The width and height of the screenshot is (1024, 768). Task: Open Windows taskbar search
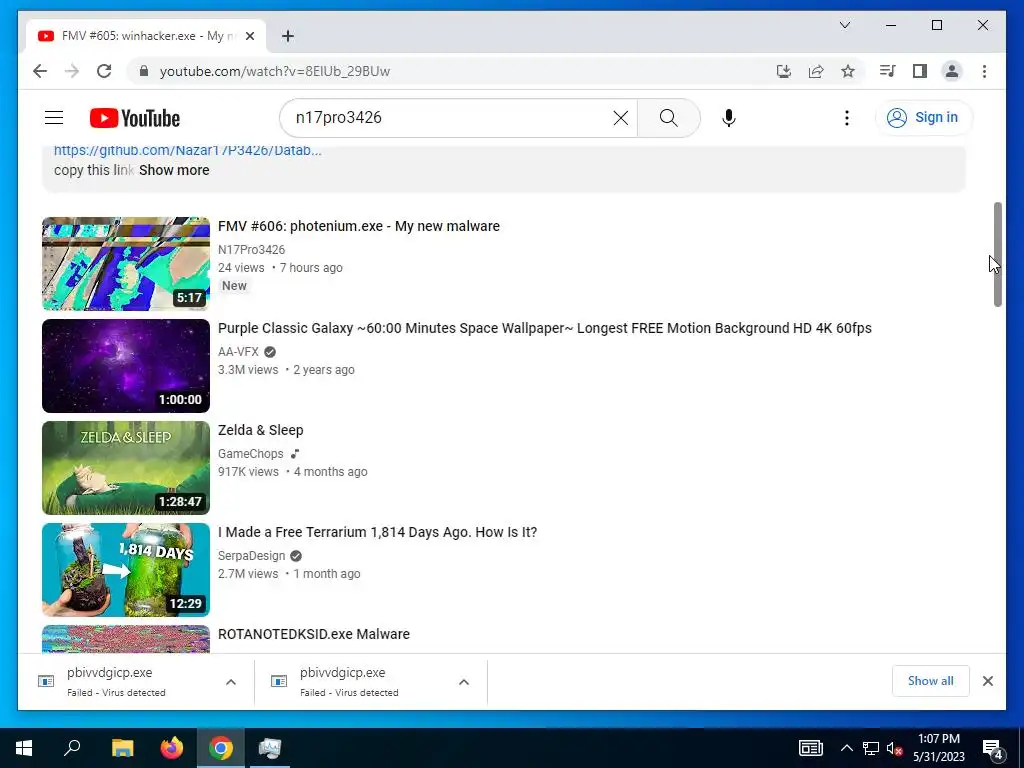(x=72, y=748)
